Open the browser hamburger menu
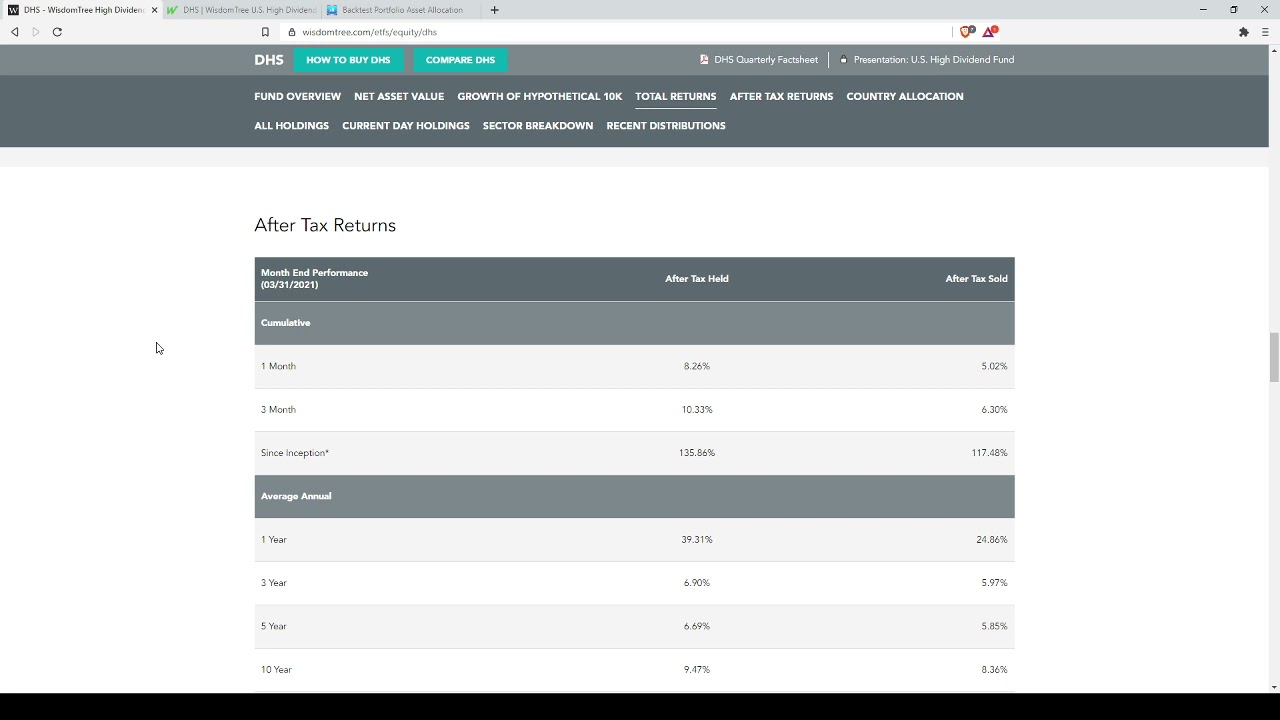The height and width of the screenshot is (720, 1280). point(1265,32)
